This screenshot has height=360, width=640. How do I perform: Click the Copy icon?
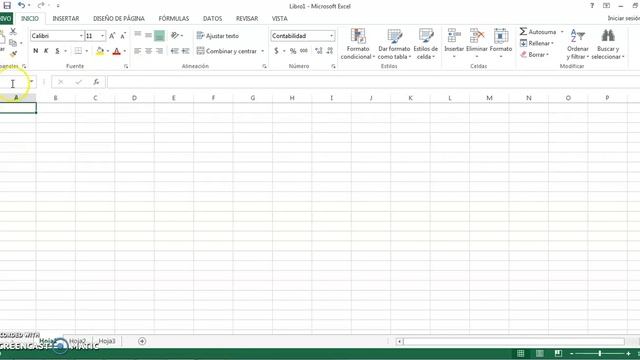click(13, 43)
